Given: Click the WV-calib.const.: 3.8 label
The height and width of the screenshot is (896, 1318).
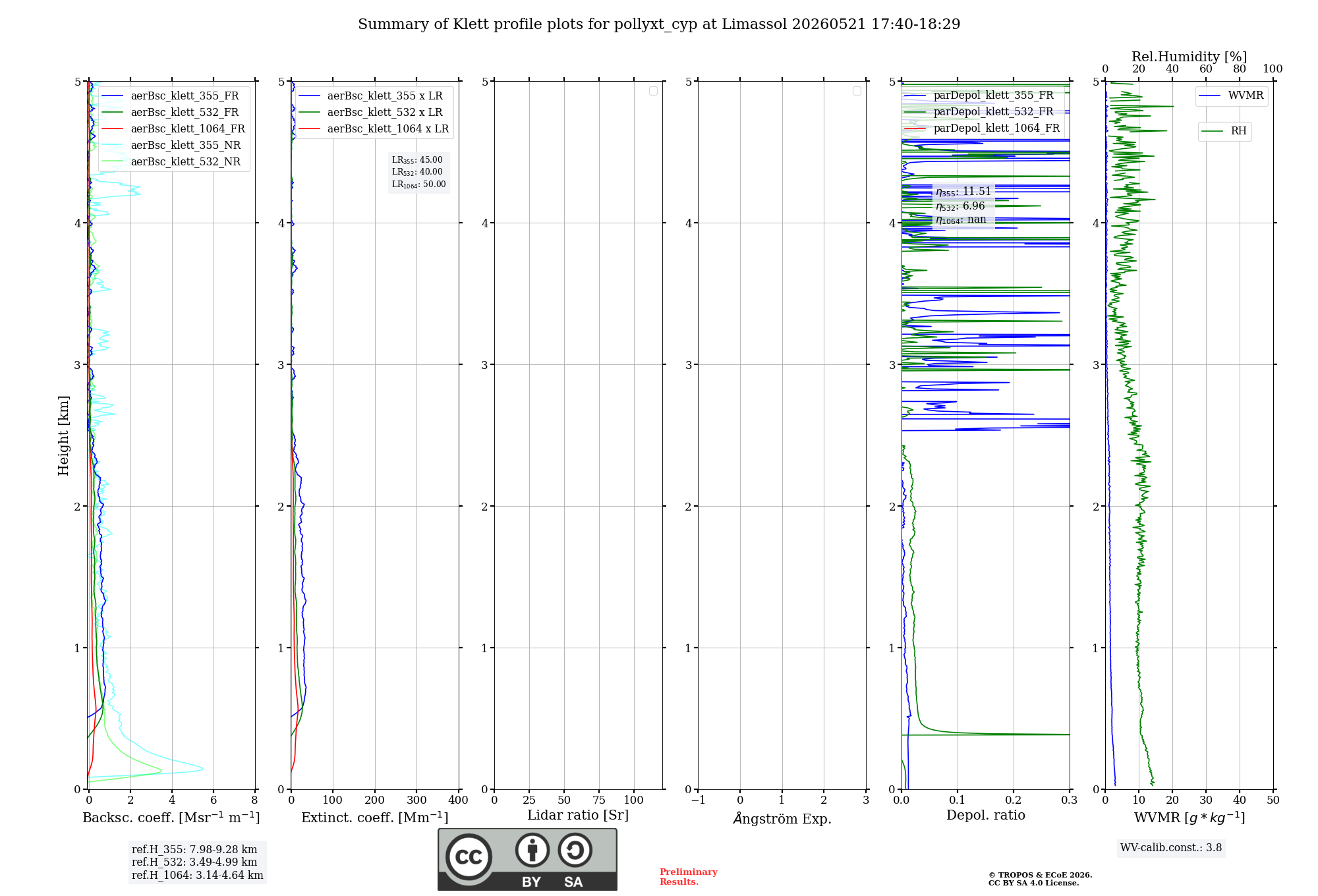Looking at the screenshot, I should (1171, 848).
